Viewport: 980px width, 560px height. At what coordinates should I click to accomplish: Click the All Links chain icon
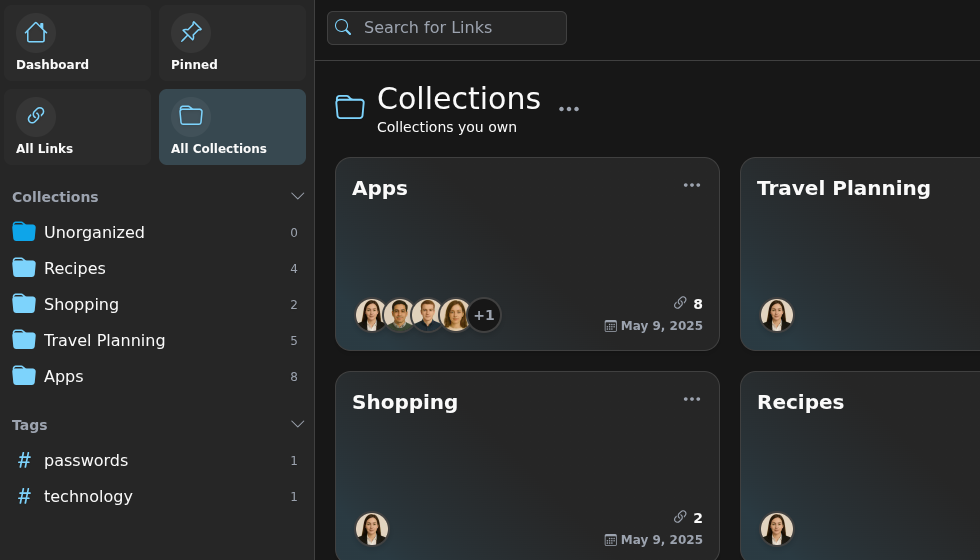click(x=36, y=116)
